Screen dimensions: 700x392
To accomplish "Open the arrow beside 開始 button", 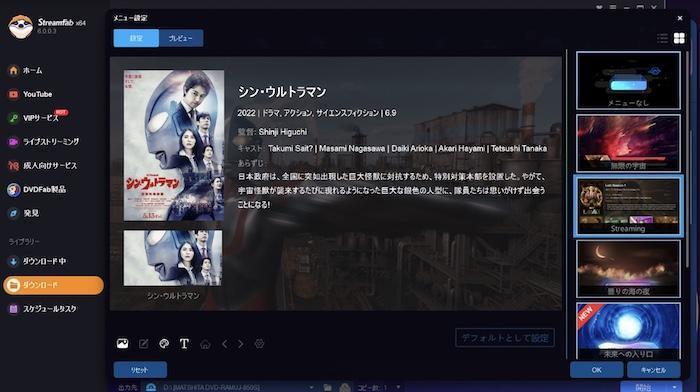I will coord(674,387).
